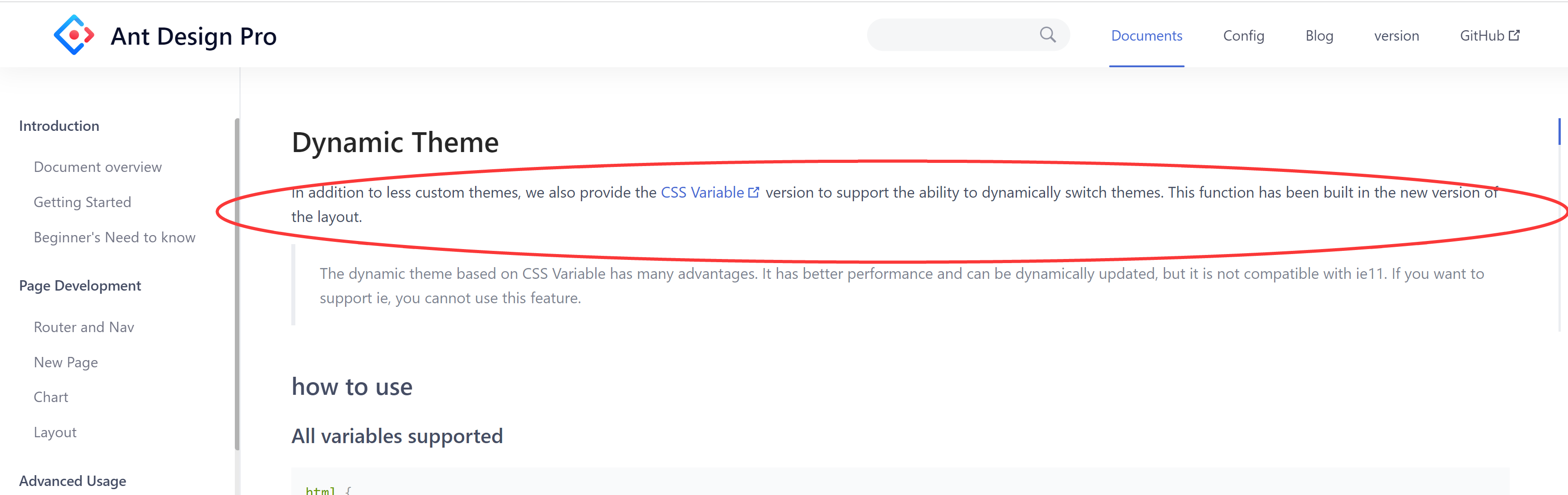Open the Router and Nav page

click(x=84, y=327)
